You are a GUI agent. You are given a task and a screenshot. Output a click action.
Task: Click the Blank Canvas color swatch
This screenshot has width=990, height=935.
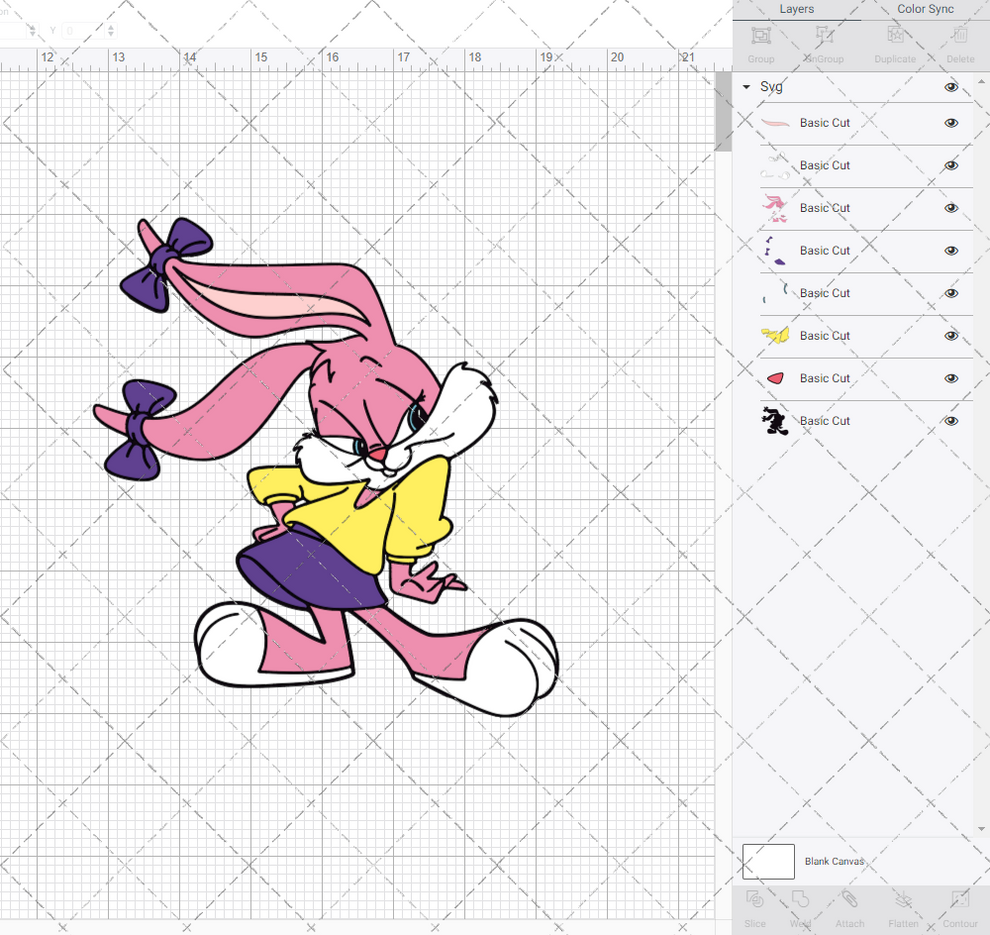coord(768,861)
